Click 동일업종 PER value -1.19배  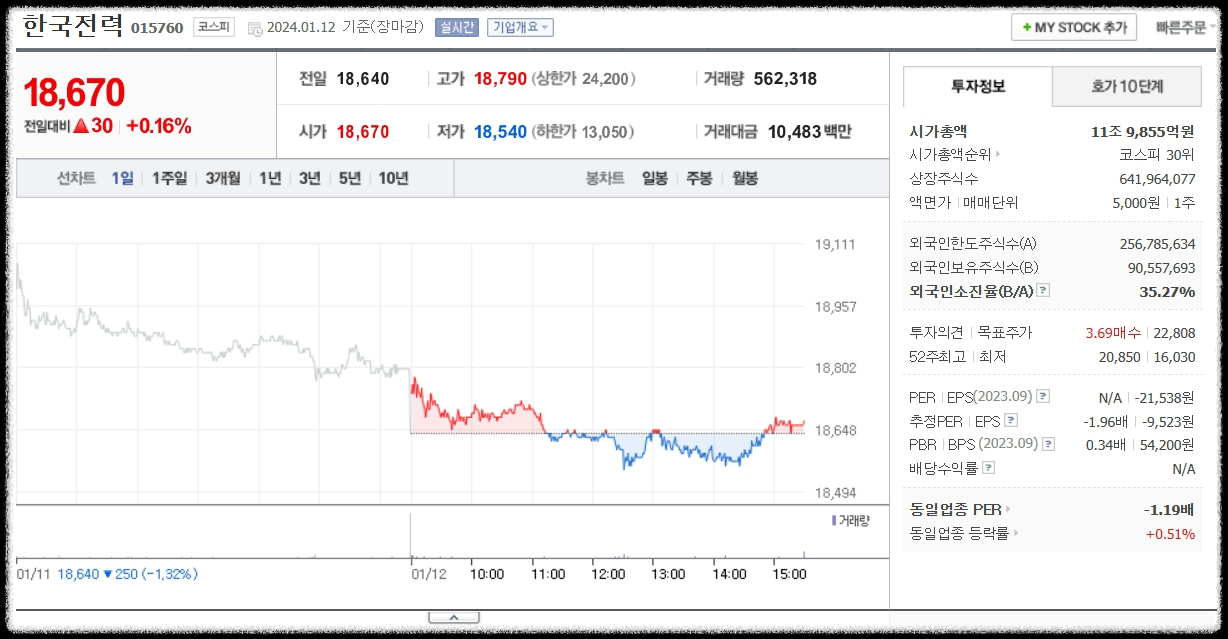point(1170,510)
